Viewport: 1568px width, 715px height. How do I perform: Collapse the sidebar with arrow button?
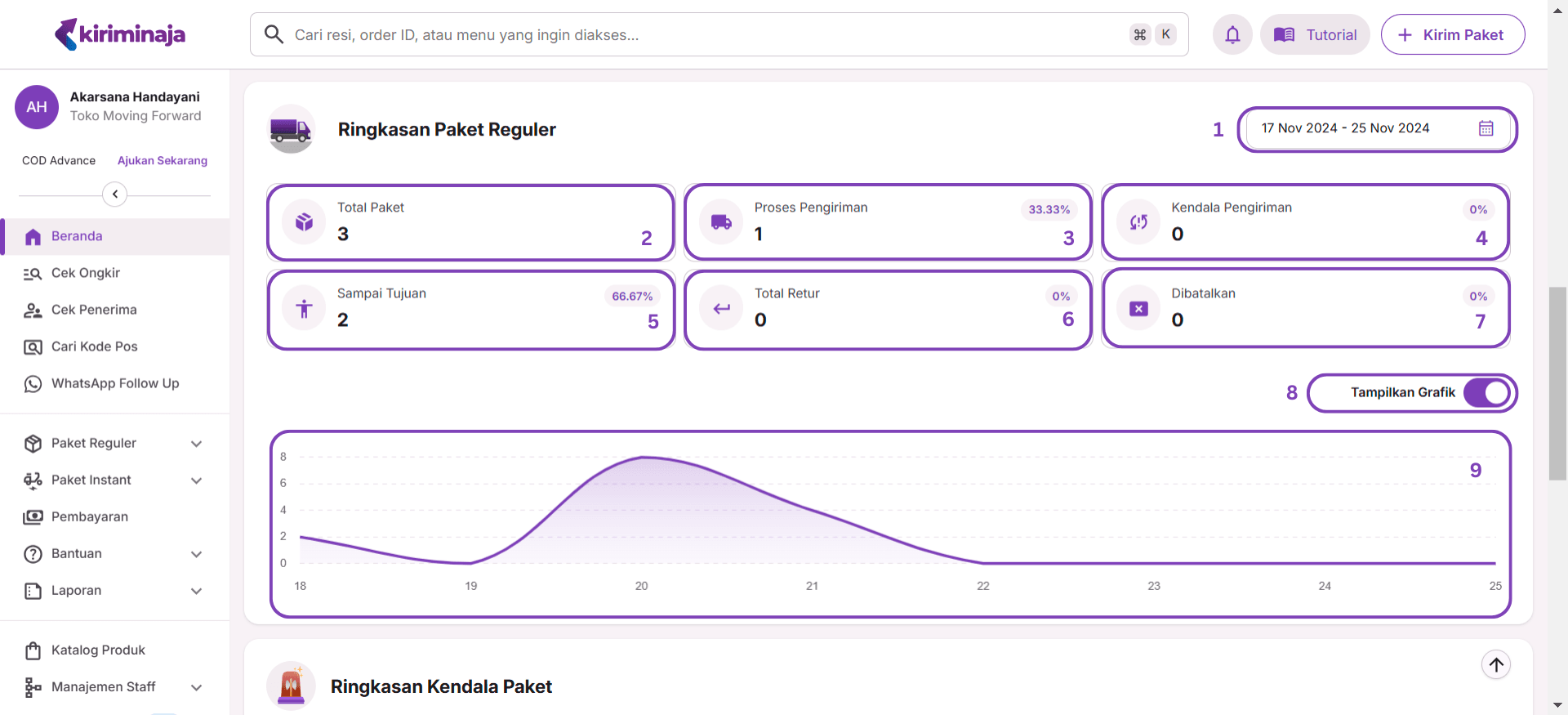tap(115, 194)
